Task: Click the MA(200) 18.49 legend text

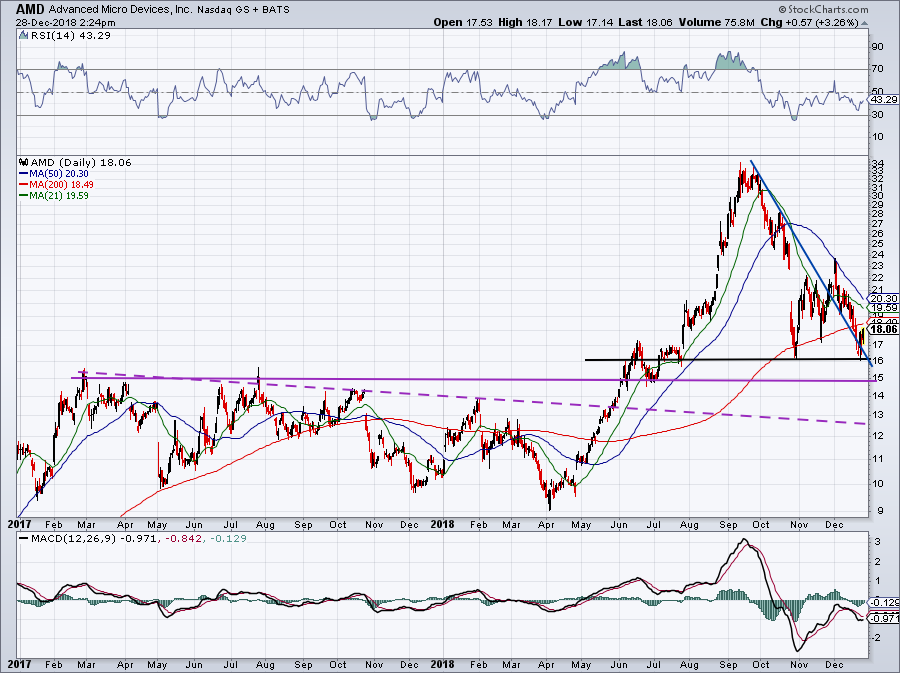Action: pyautogui.click(x=61, y=185)
